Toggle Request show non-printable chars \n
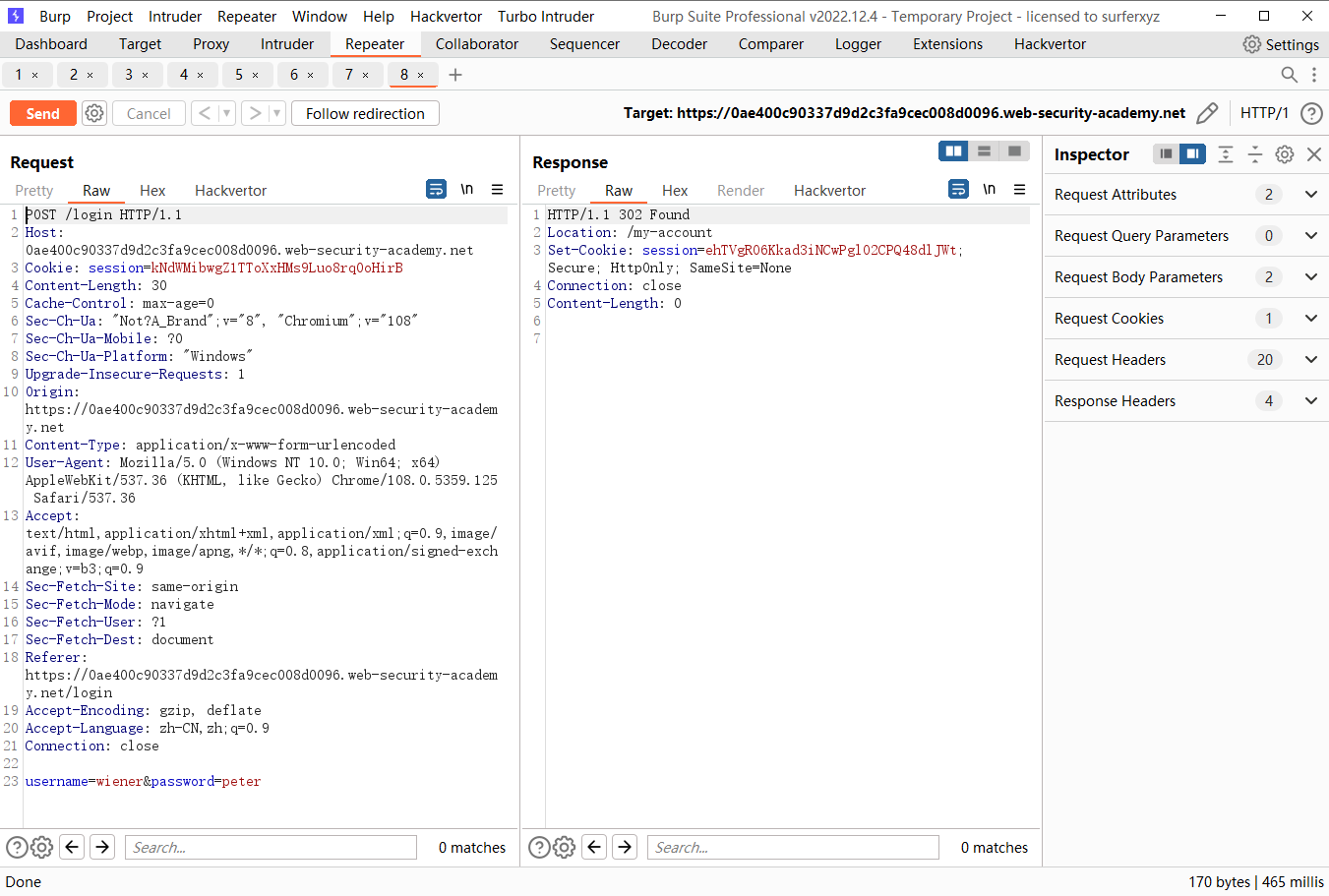1329x896 pixels. (467, 189)
